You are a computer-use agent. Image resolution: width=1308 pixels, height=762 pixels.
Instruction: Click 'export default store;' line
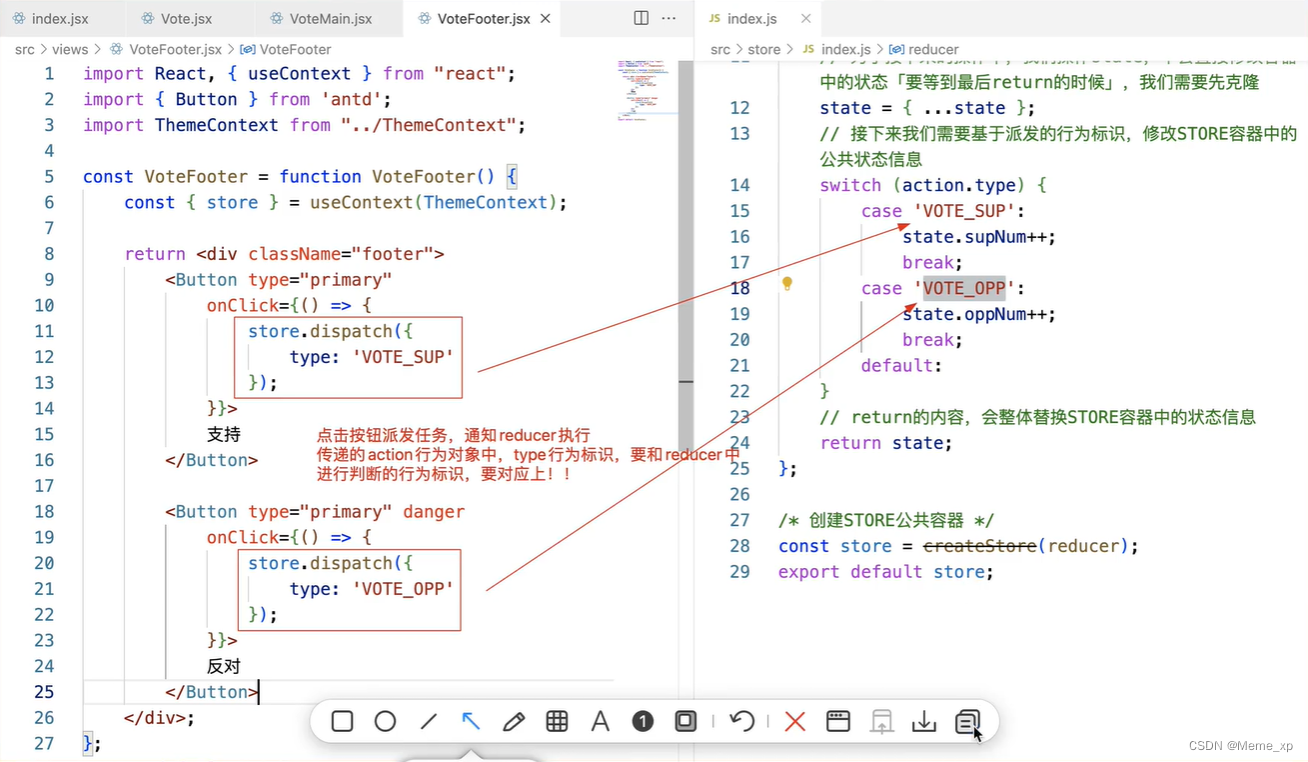point(886,572)
